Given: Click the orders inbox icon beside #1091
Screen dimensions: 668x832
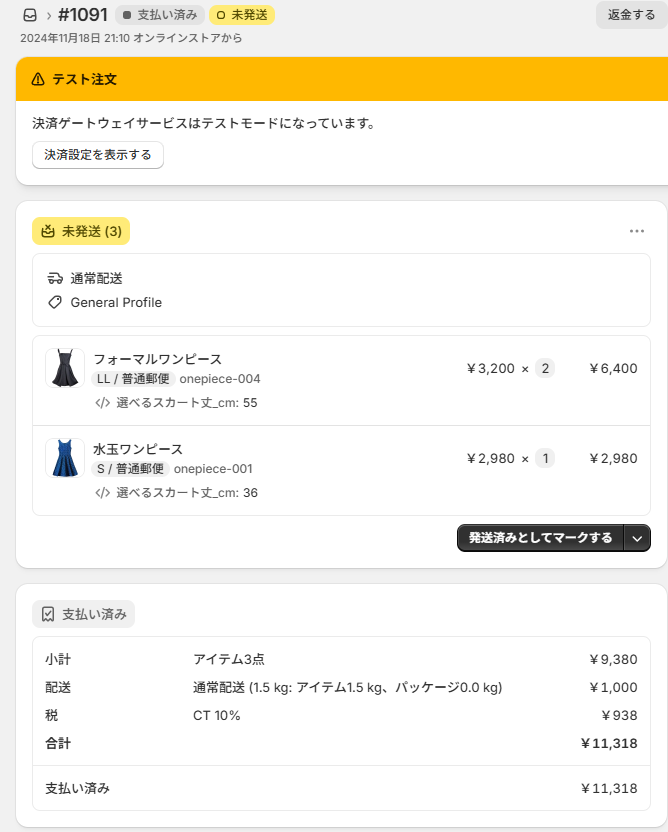Looking at the screenshot, I should coord(29,15).
